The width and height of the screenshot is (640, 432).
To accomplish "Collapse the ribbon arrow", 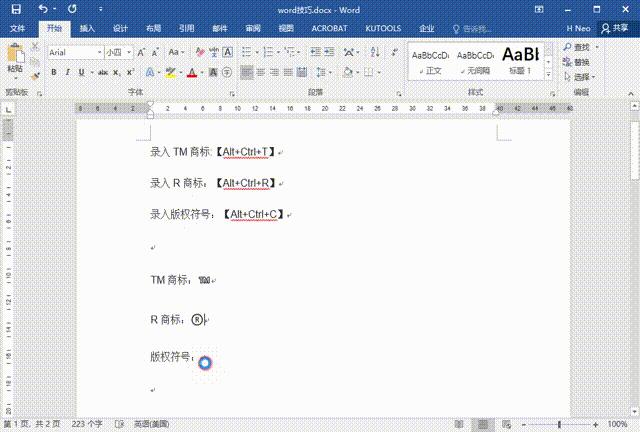I will coord(631,94).
